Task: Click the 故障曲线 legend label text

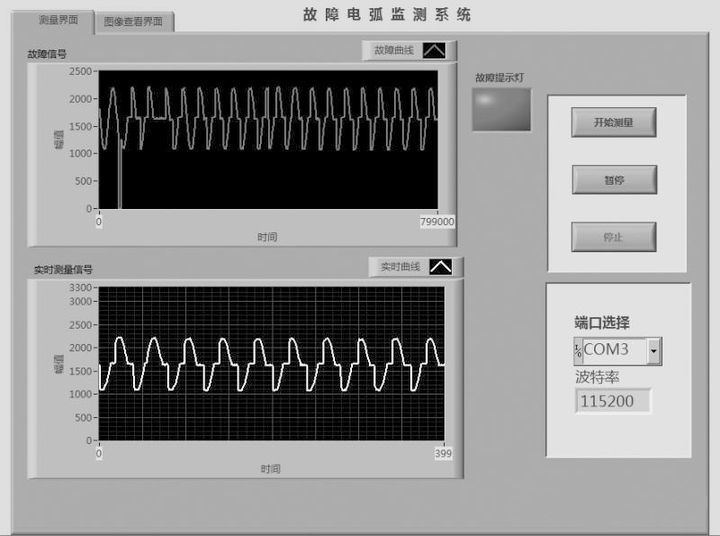Action: (x=393, y=50)
